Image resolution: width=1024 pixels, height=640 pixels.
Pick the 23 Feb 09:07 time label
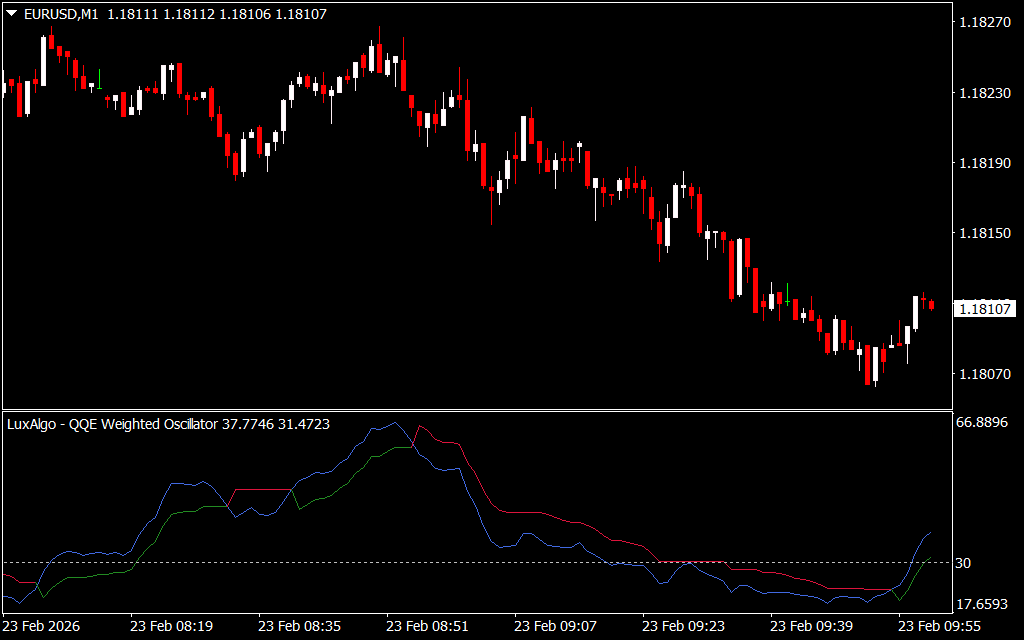click(x=557, y=626)
